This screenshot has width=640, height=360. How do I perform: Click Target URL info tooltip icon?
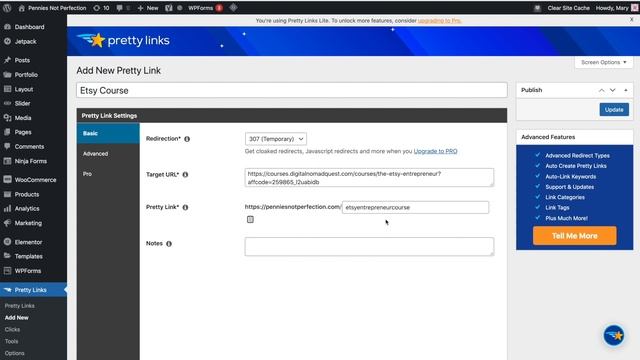tap(185, 175)
